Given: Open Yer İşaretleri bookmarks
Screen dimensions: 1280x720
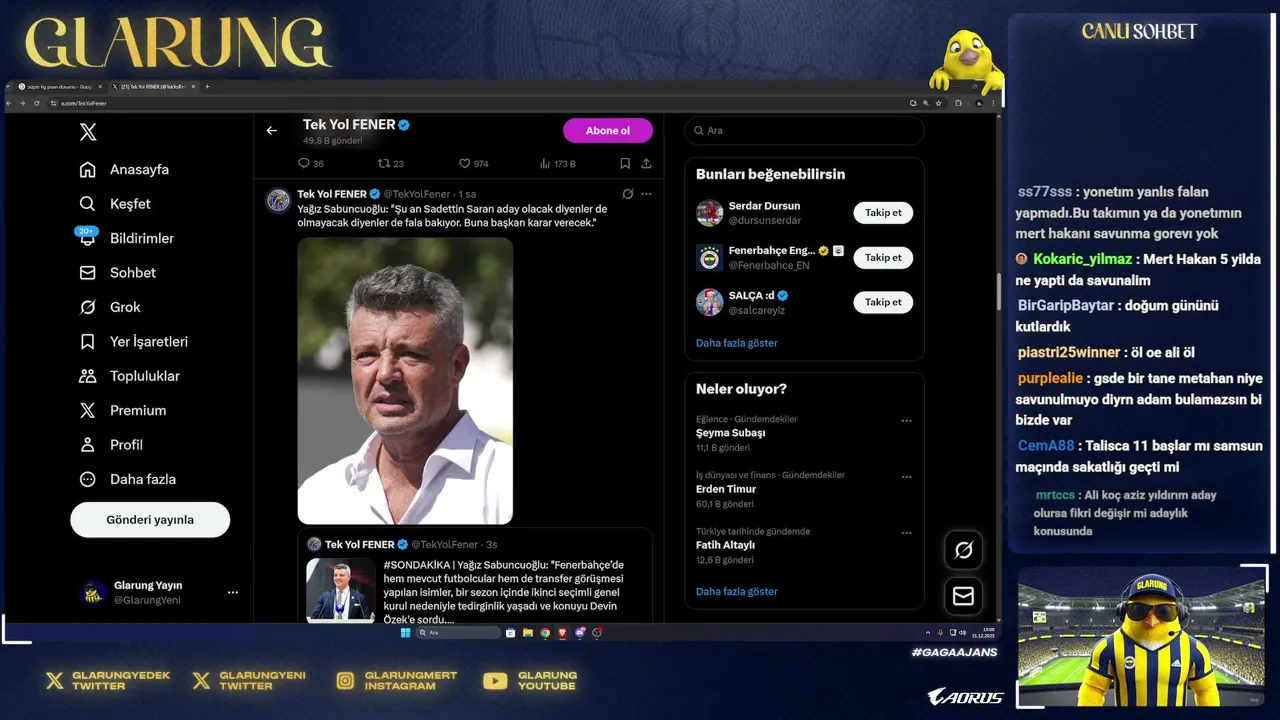Looking at the screenshot, I should click(134, 342).
